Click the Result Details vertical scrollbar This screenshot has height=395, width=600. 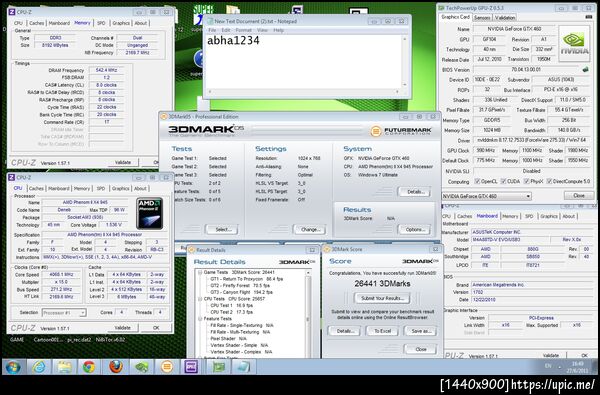point(308,314)
